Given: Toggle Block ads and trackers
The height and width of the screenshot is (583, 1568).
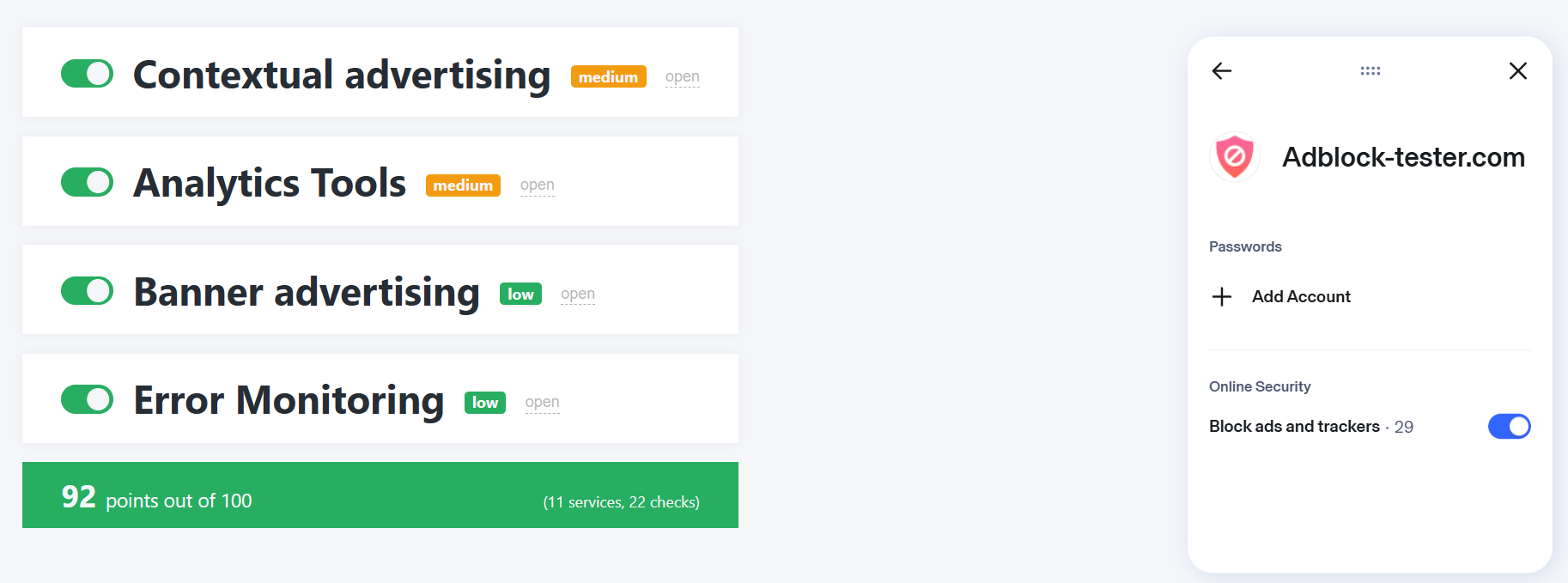Looking at the screenshot, I should coord(1509,426).
